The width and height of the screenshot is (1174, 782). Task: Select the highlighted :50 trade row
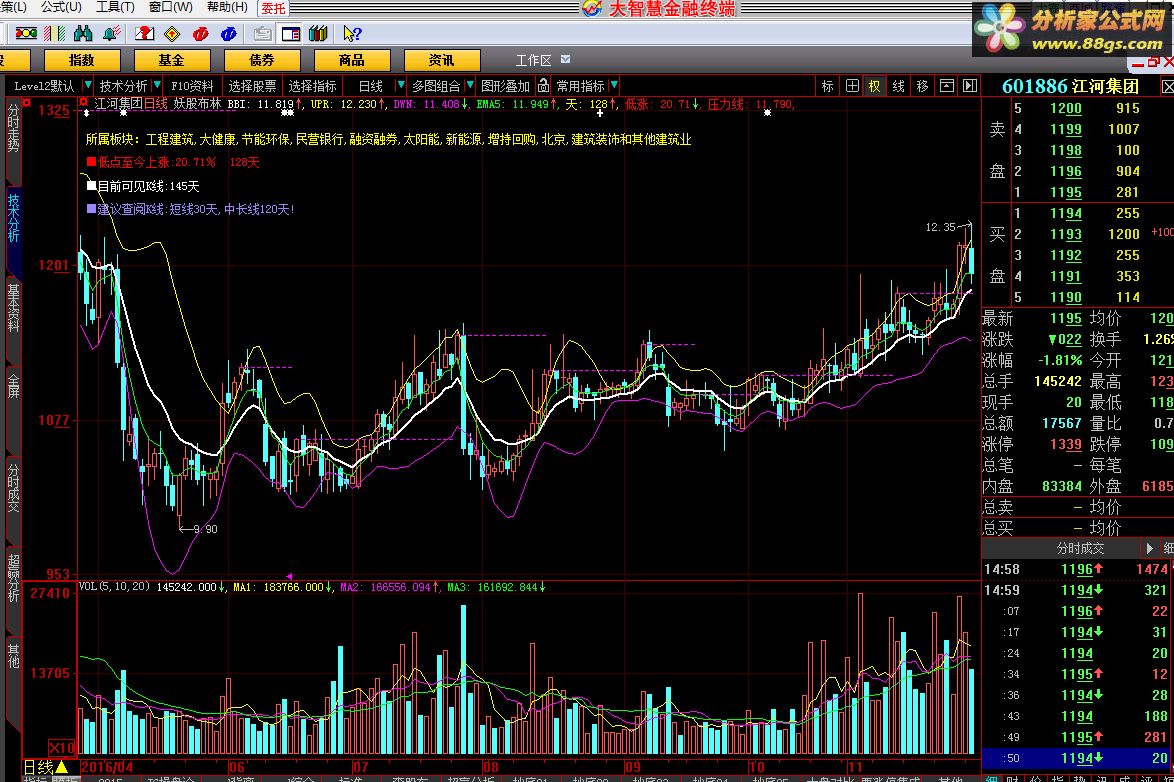pyautogui.click(x=1077, y=757)
